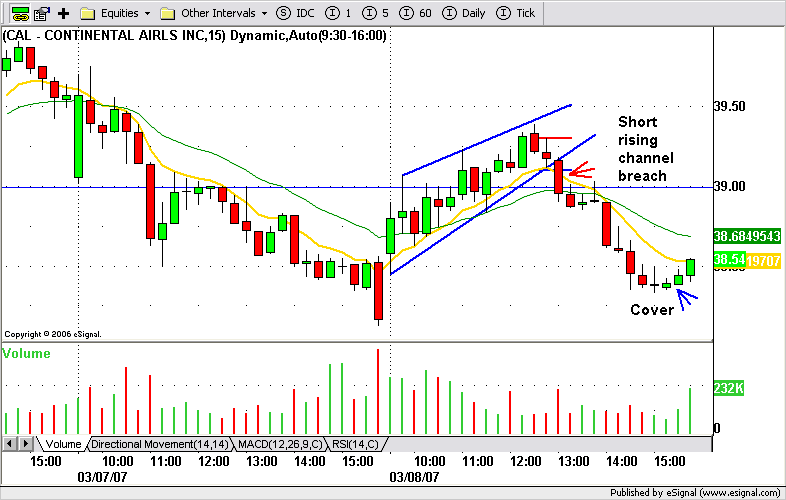
Task: Click the 'Cover' annotation text
Action: tap(652, 310)
